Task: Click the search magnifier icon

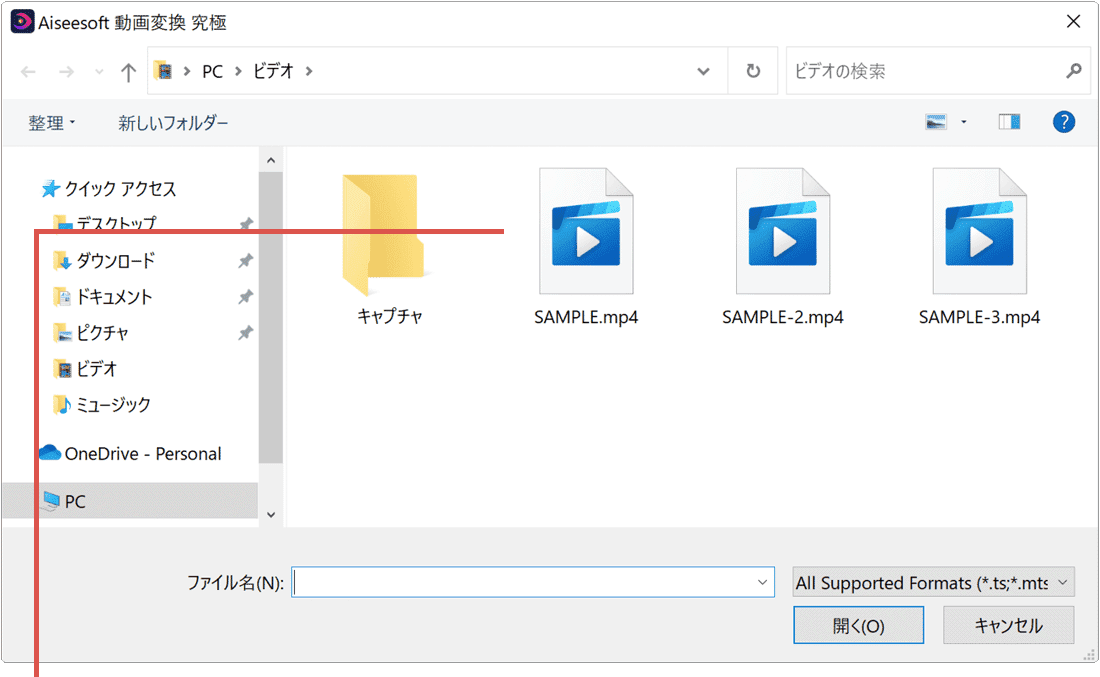Action: point(1073,72)
